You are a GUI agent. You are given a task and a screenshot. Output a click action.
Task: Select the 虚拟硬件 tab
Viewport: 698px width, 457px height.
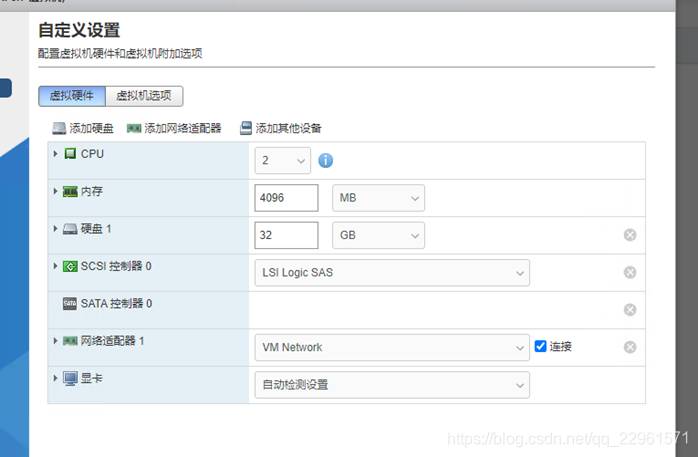(x=71, y=96)
